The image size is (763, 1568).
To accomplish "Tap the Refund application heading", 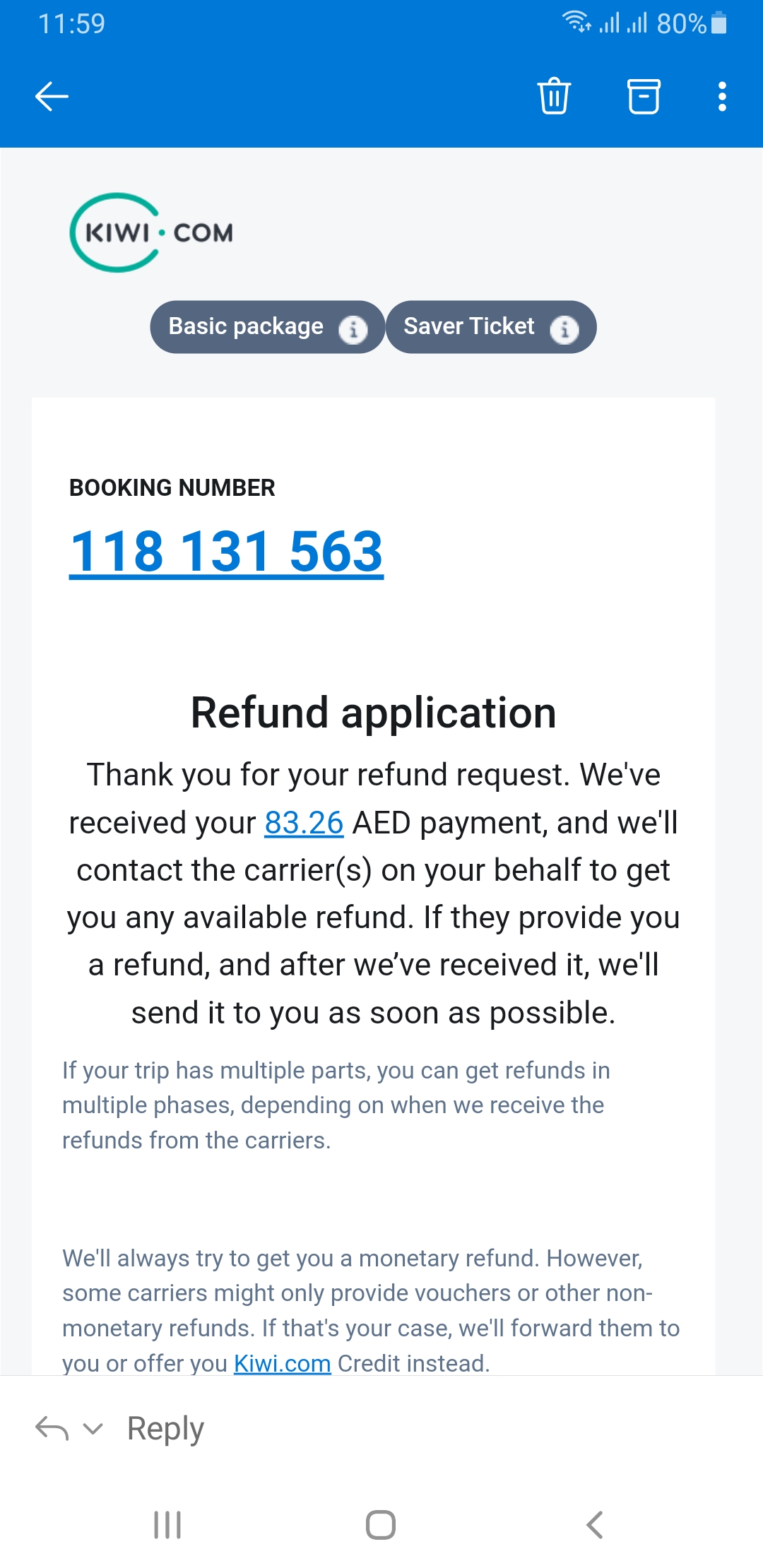I will [x=373, y=712].
